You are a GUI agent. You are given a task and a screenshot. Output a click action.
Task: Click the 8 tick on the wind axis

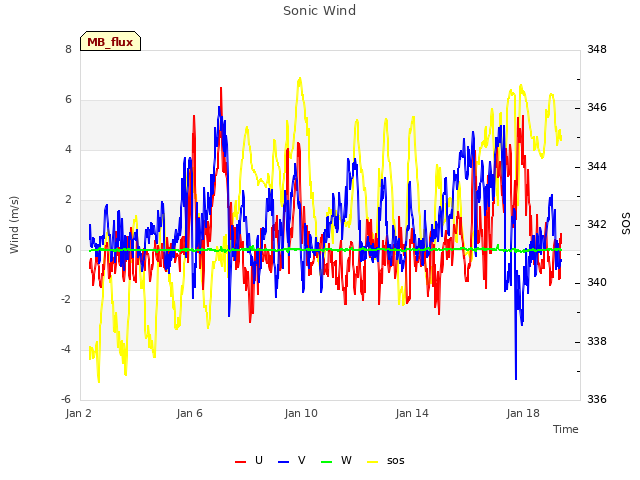click(x=68, y=49)
